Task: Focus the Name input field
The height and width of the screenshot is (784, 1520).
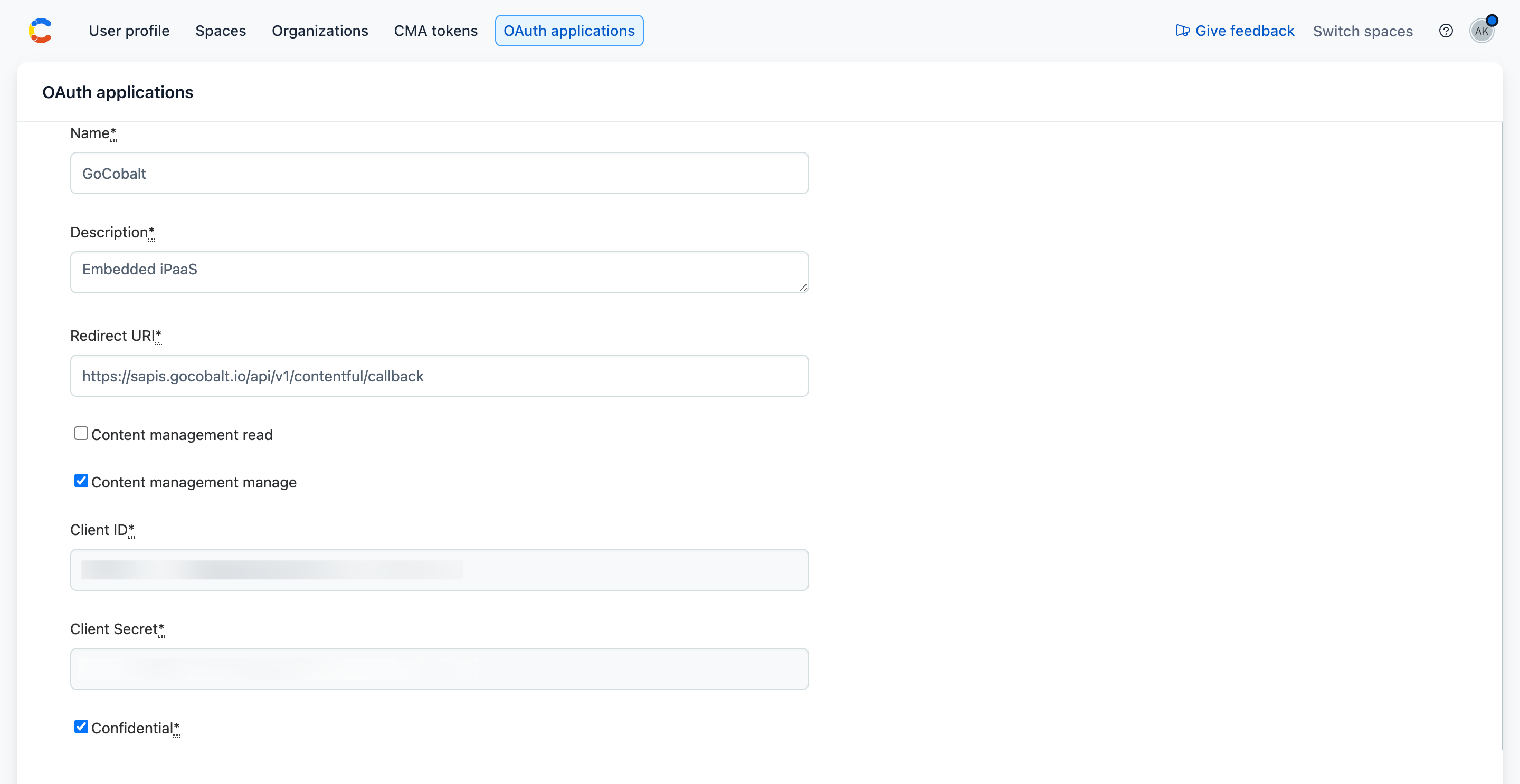Action: click(439, 174)
